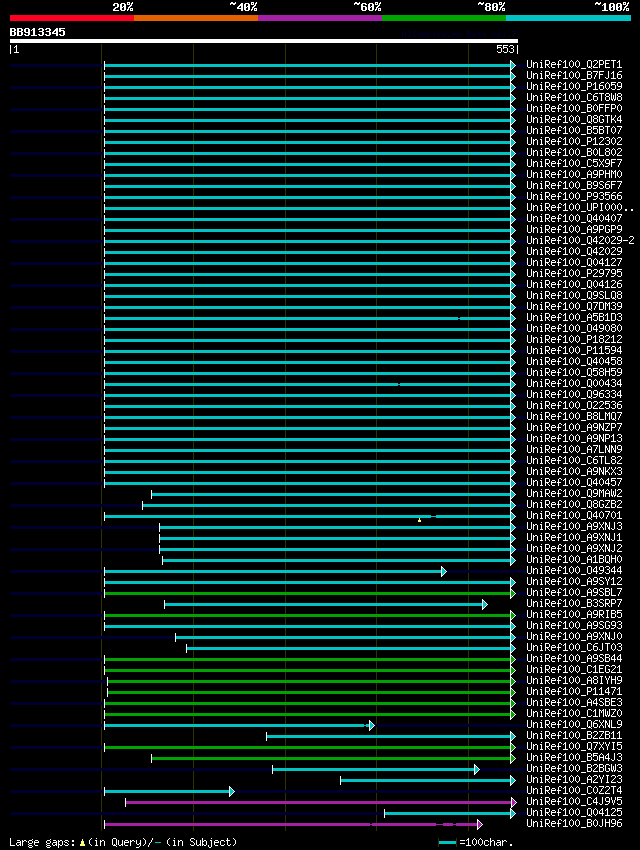Click the Large gaps legend text
Viewport: 640px width, 850px height.
point(123,842)
